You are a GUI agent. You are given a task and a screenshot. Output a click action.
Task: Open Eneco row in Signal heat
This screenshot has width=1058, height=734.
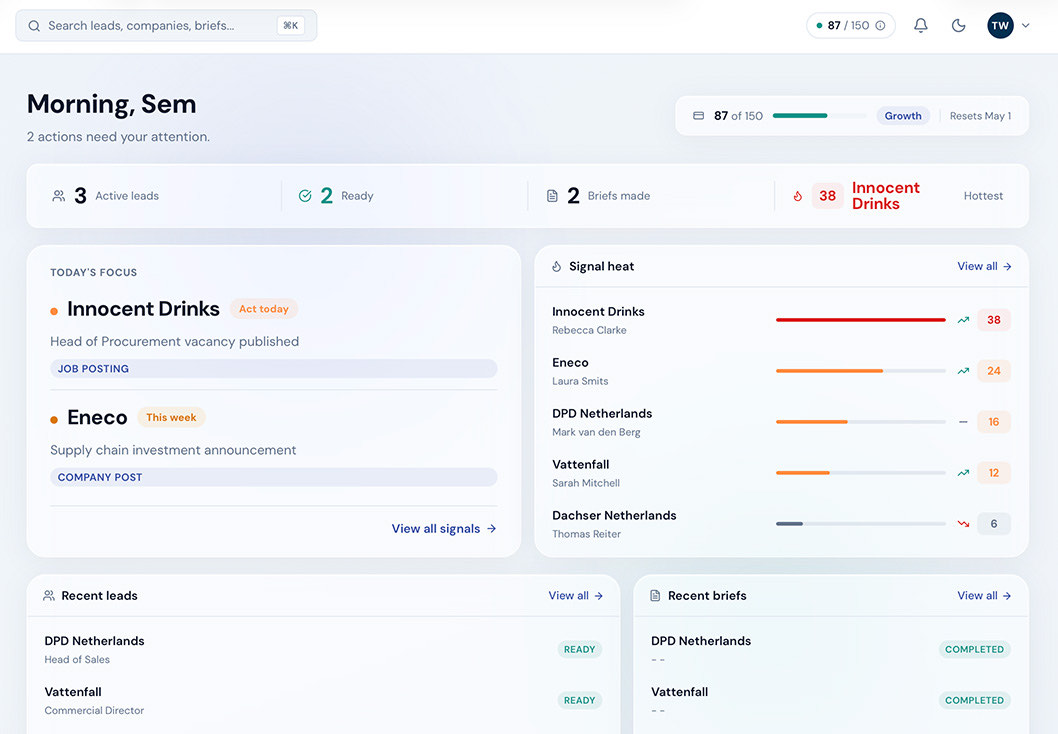(781, 371)
